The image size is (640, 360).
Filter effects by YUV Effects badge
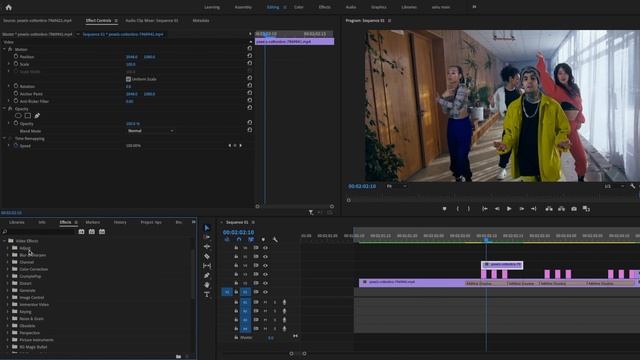(102, 231)
